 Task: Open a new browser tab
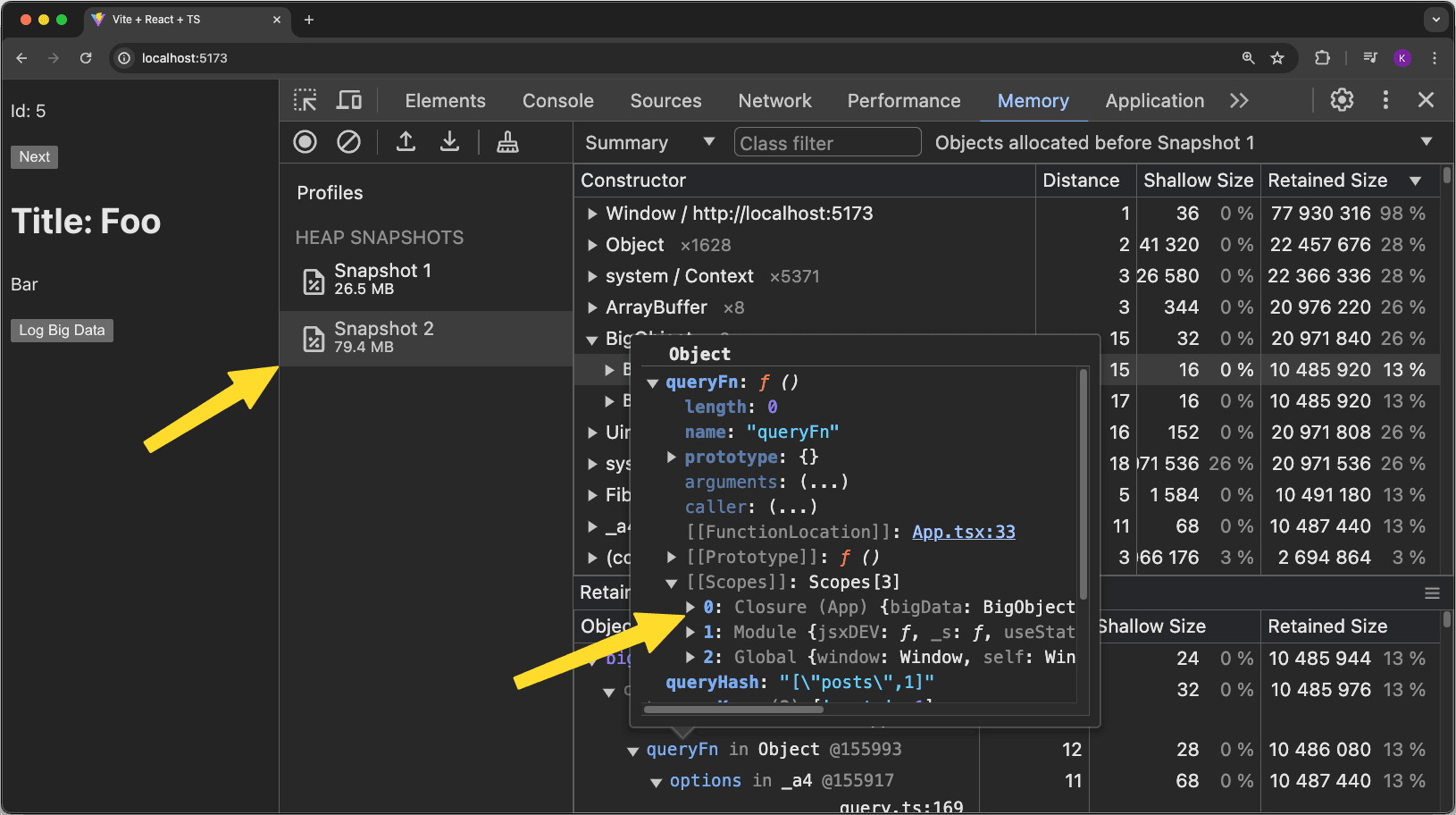(309, 20)
